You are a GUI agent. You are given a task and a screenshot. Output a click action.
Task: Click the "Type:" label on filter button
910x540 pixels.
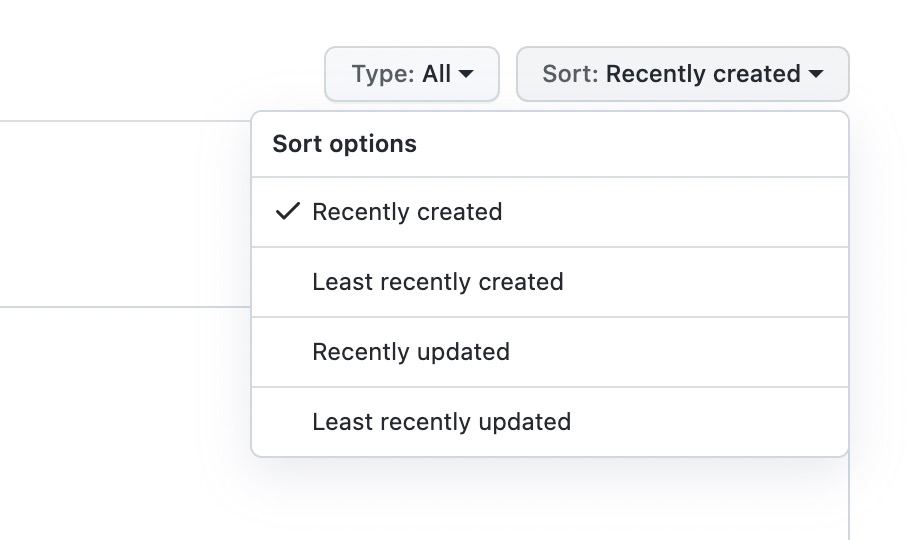pos(383,74)
